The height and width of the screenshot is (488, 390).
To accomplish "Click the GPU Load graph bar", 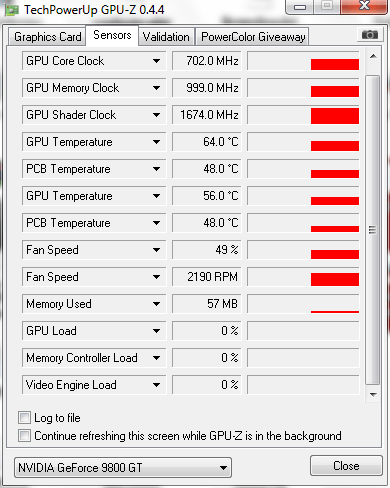I will coord(303,331).
